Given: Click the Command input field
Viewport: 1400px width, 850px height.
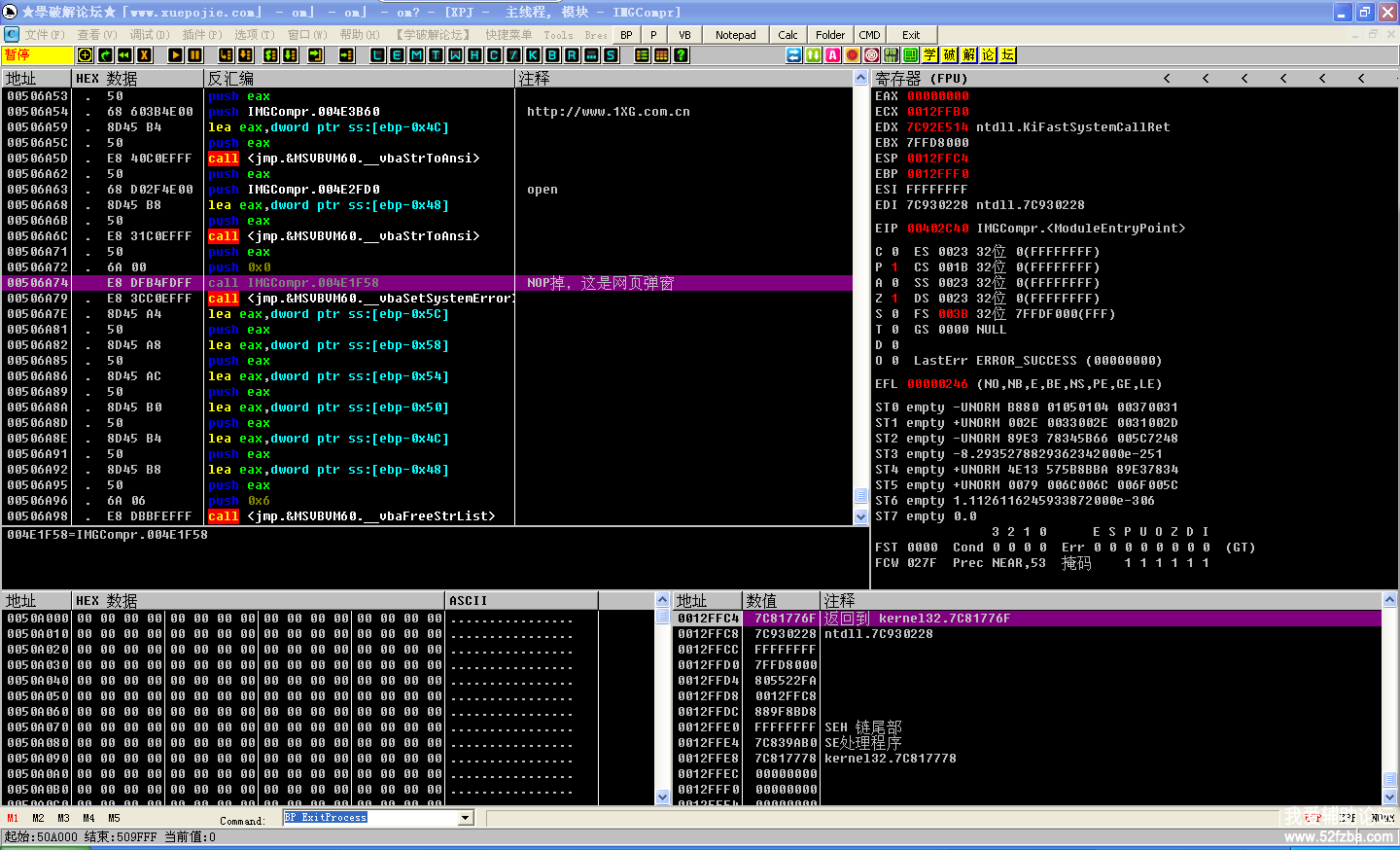Looking at the screenshot, I should tap(370, 818).
